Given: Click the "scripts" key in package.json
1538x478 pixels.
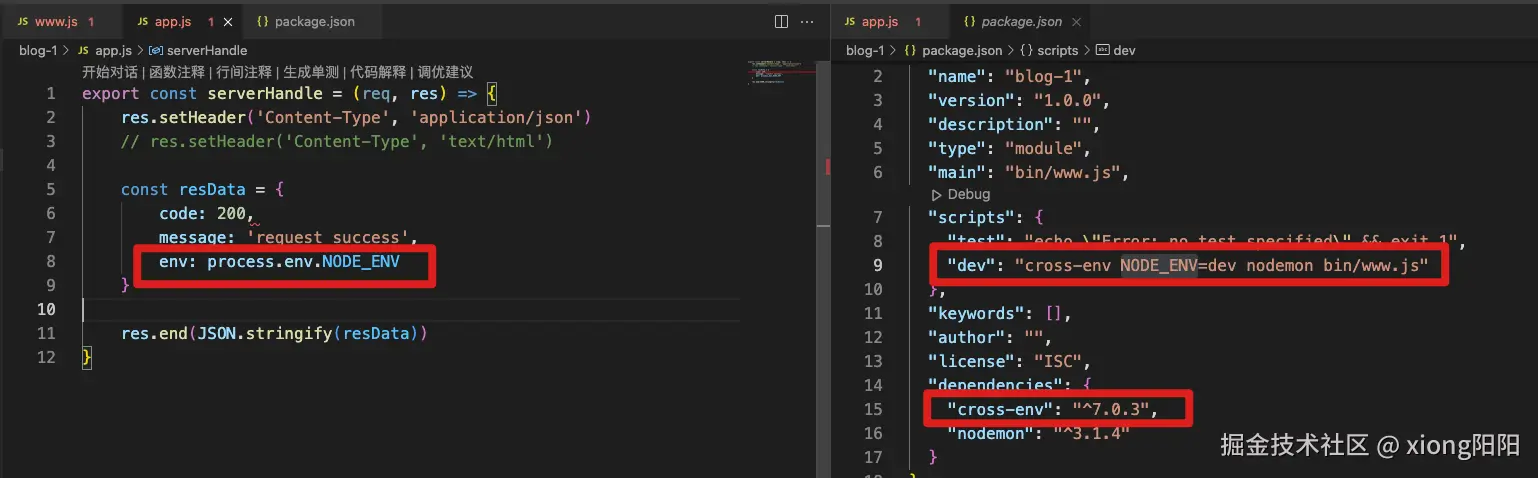Looking at the screenshot, I should coord(970,217).
